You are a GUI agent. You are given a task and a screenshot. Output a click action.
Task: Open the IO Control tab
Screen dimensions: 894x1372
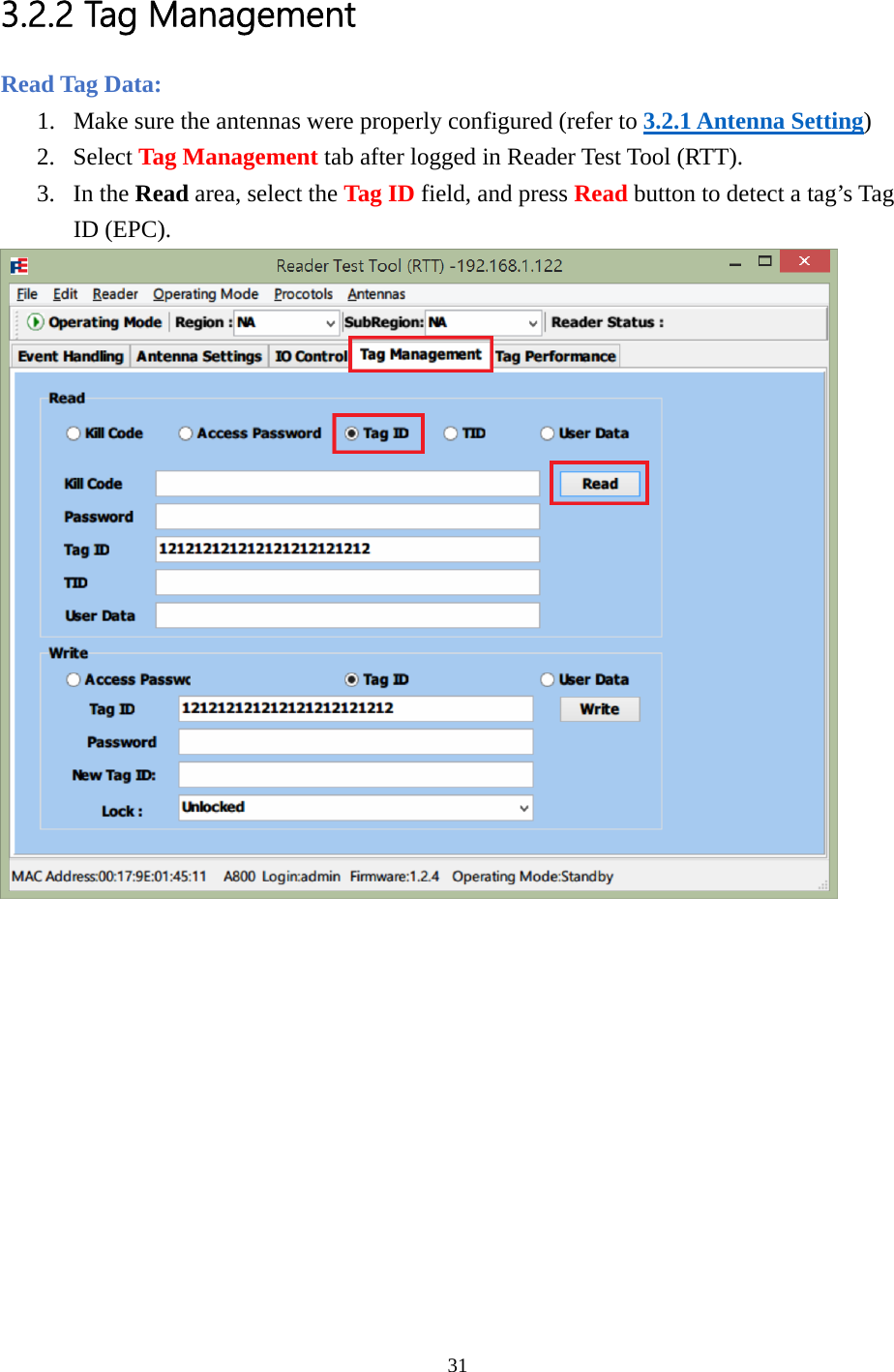[310, 355]
